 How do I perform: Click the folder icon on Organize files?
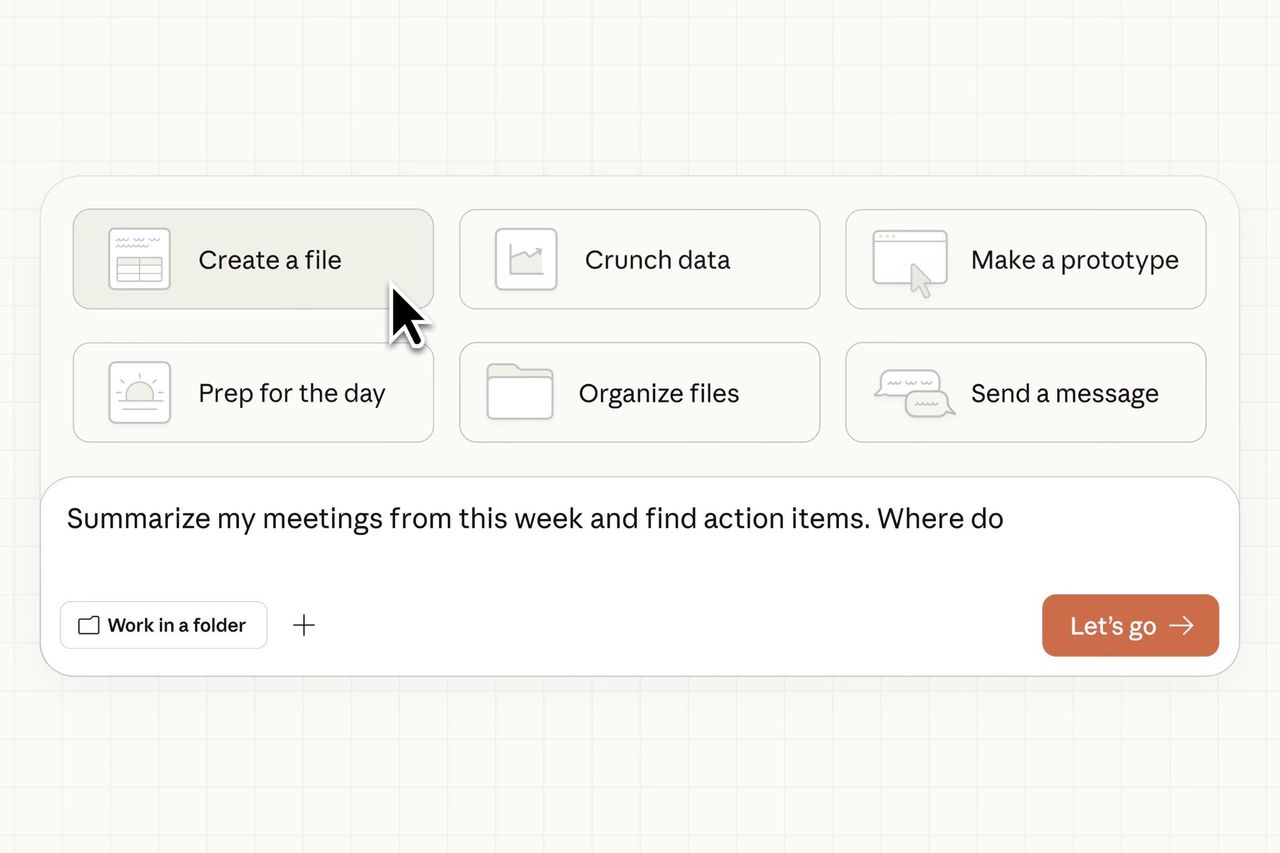[520, 392]
